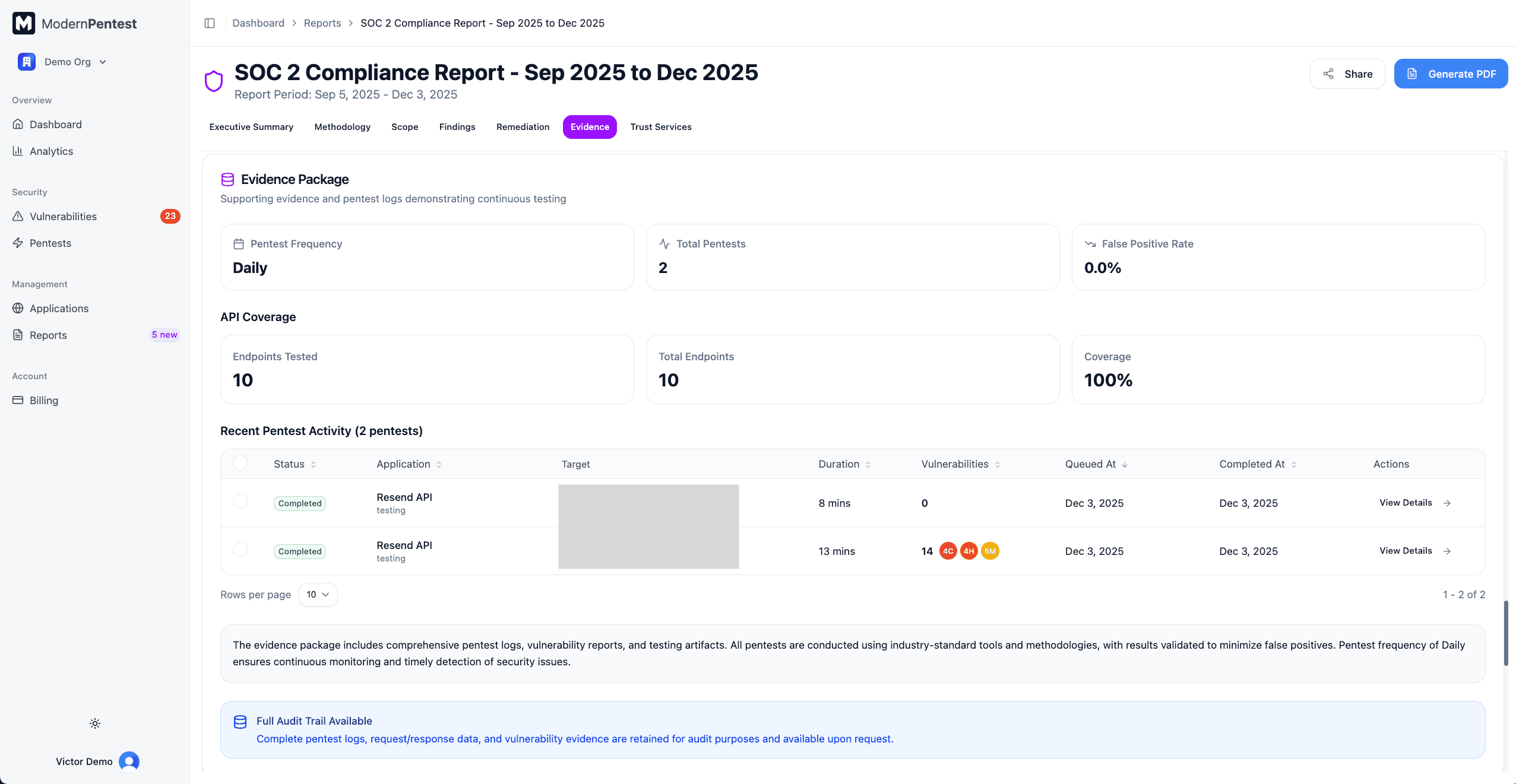Viewport: 1516px width, 784px height.
Task: Click the Analytics chart icon
Action: click(x=18, y=151)
